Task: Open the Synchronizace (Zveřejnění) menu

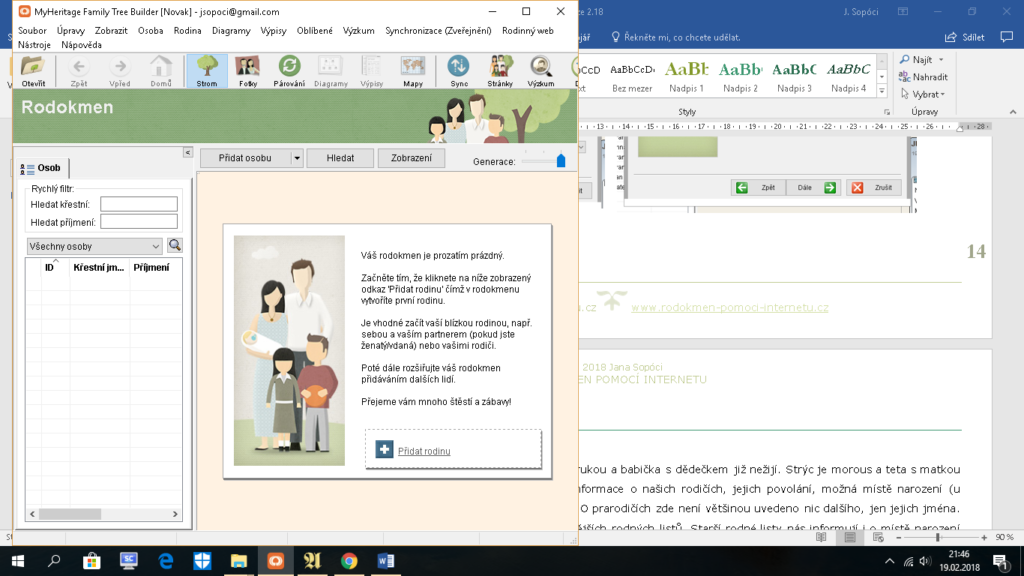Action: click(x=438, y=31)
